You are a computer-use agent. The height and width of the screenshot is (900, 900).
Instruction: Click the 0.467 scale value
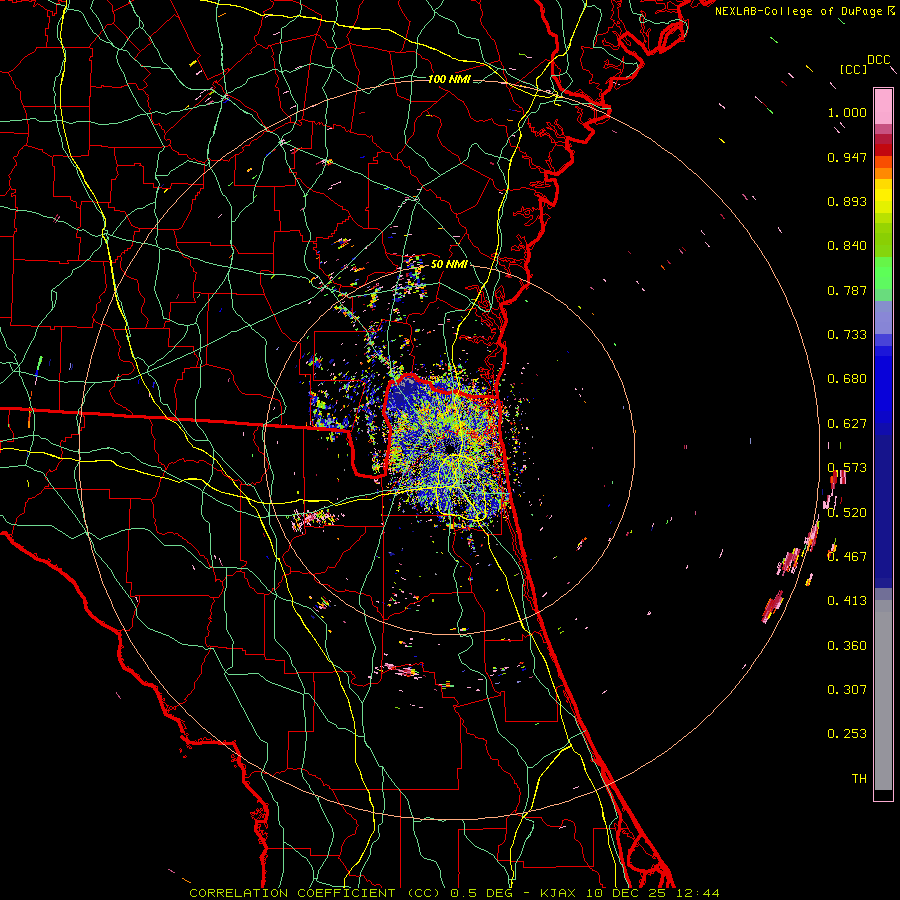coord(847,557)
